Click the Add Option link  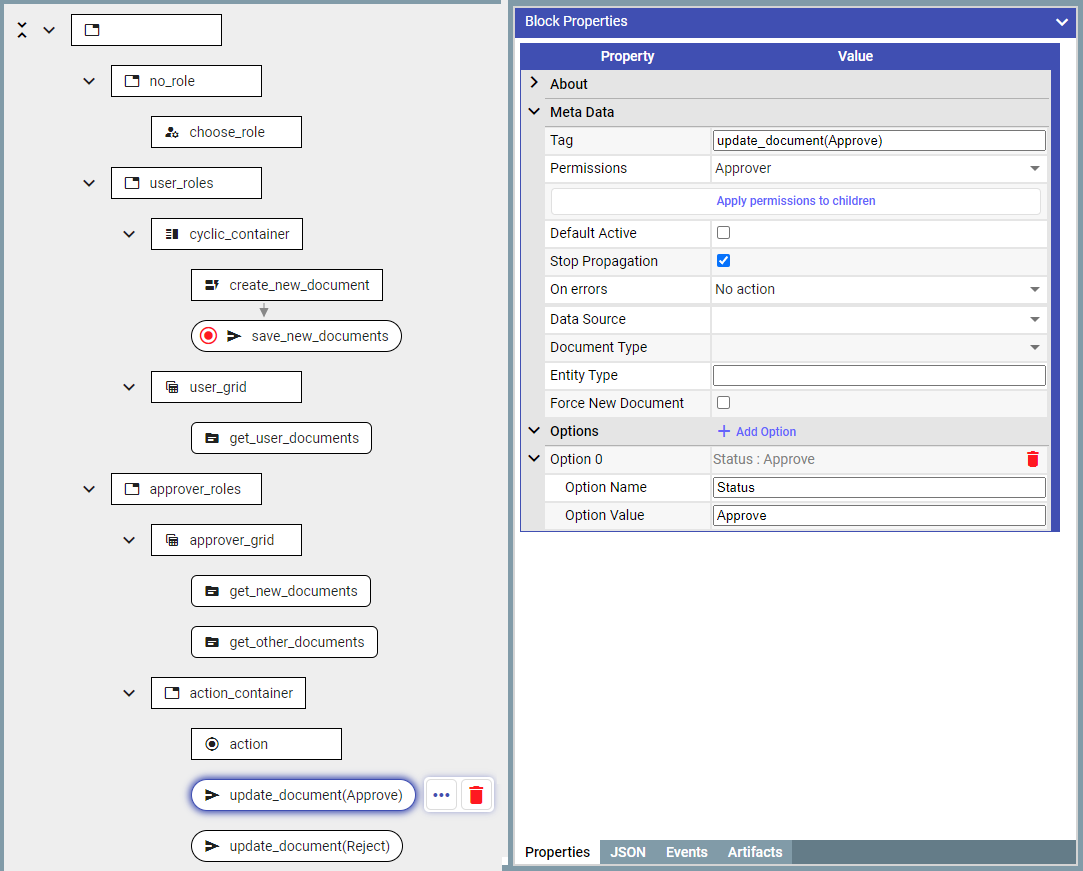[757, 431]
